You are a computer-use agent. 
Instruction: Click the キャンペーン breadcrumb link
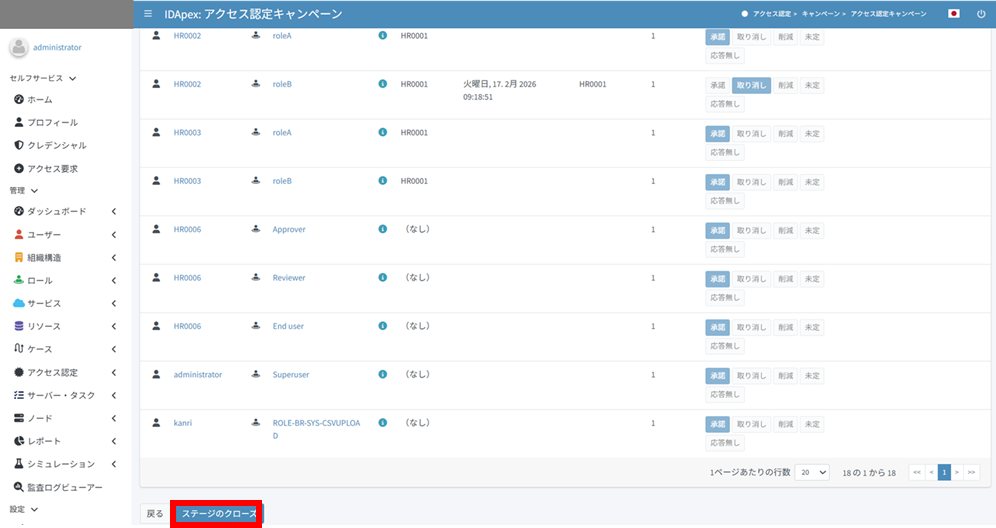(821, 14)
